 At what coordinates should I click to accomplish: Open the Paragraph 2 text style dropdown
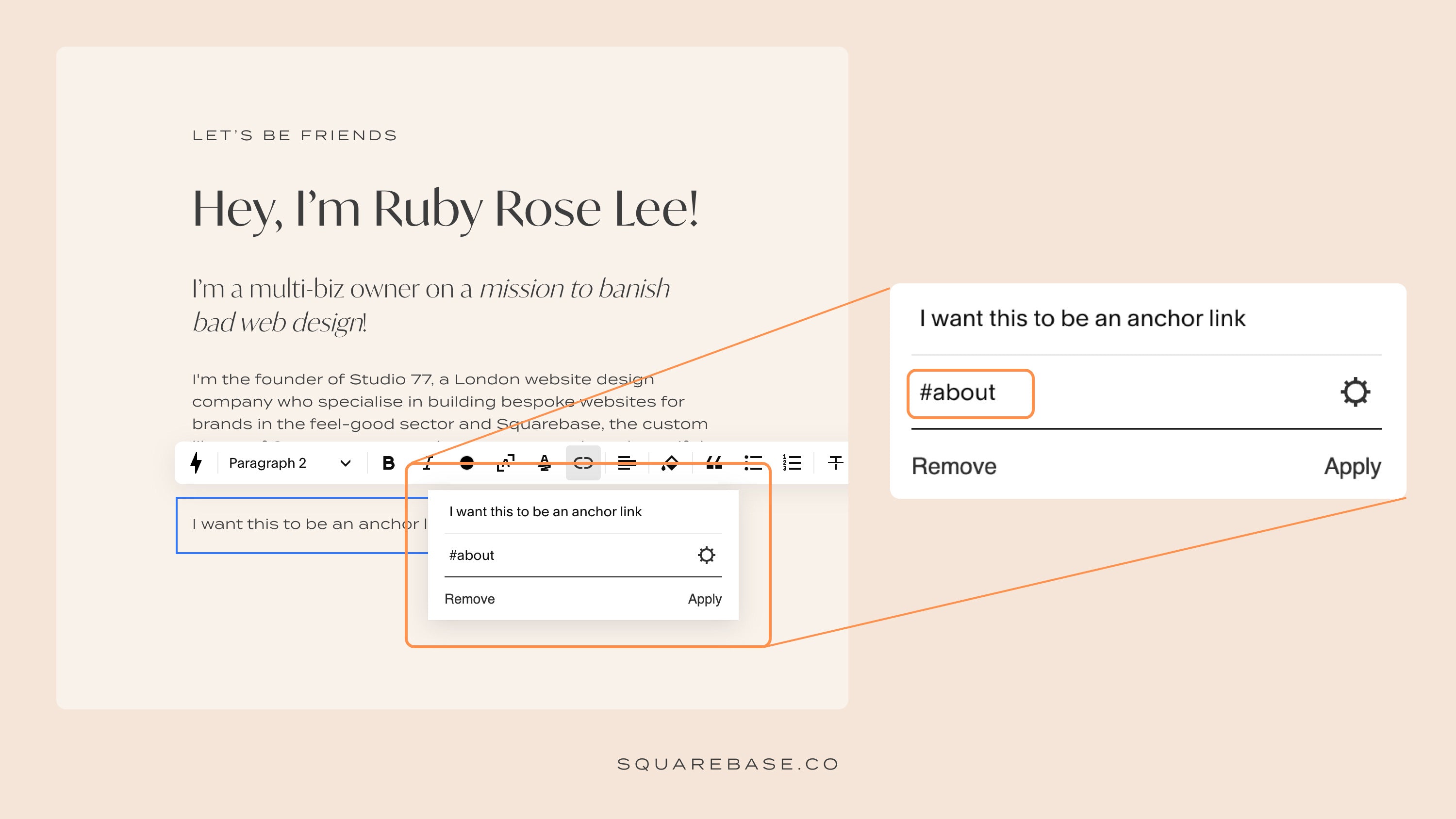point(289,463)
